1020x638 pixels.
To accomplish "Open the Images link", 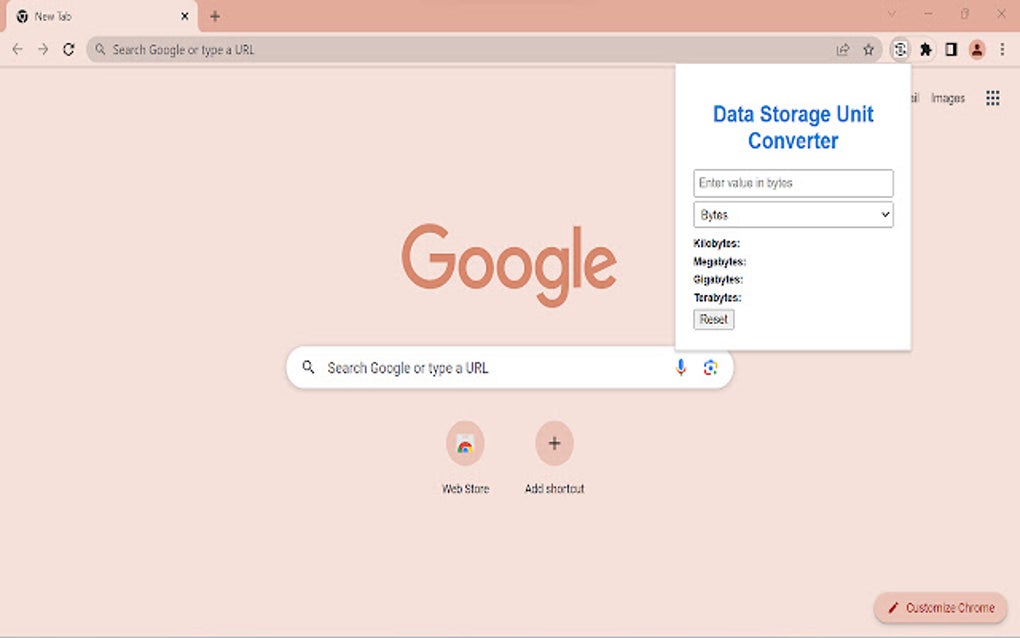I will pyautogui.click(x=948, y=98).
